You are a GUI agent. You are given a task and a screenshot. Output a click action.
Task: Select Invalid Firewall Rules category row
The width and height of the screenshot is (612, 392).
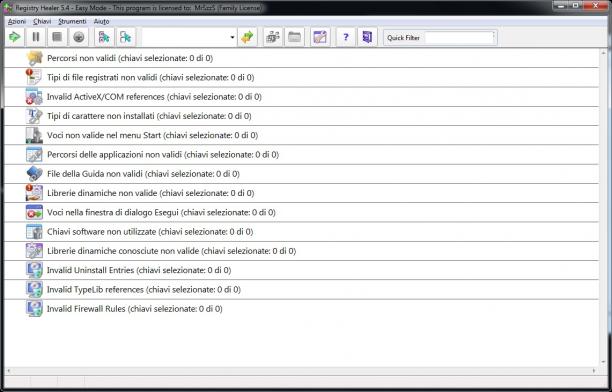pos(301,309)
